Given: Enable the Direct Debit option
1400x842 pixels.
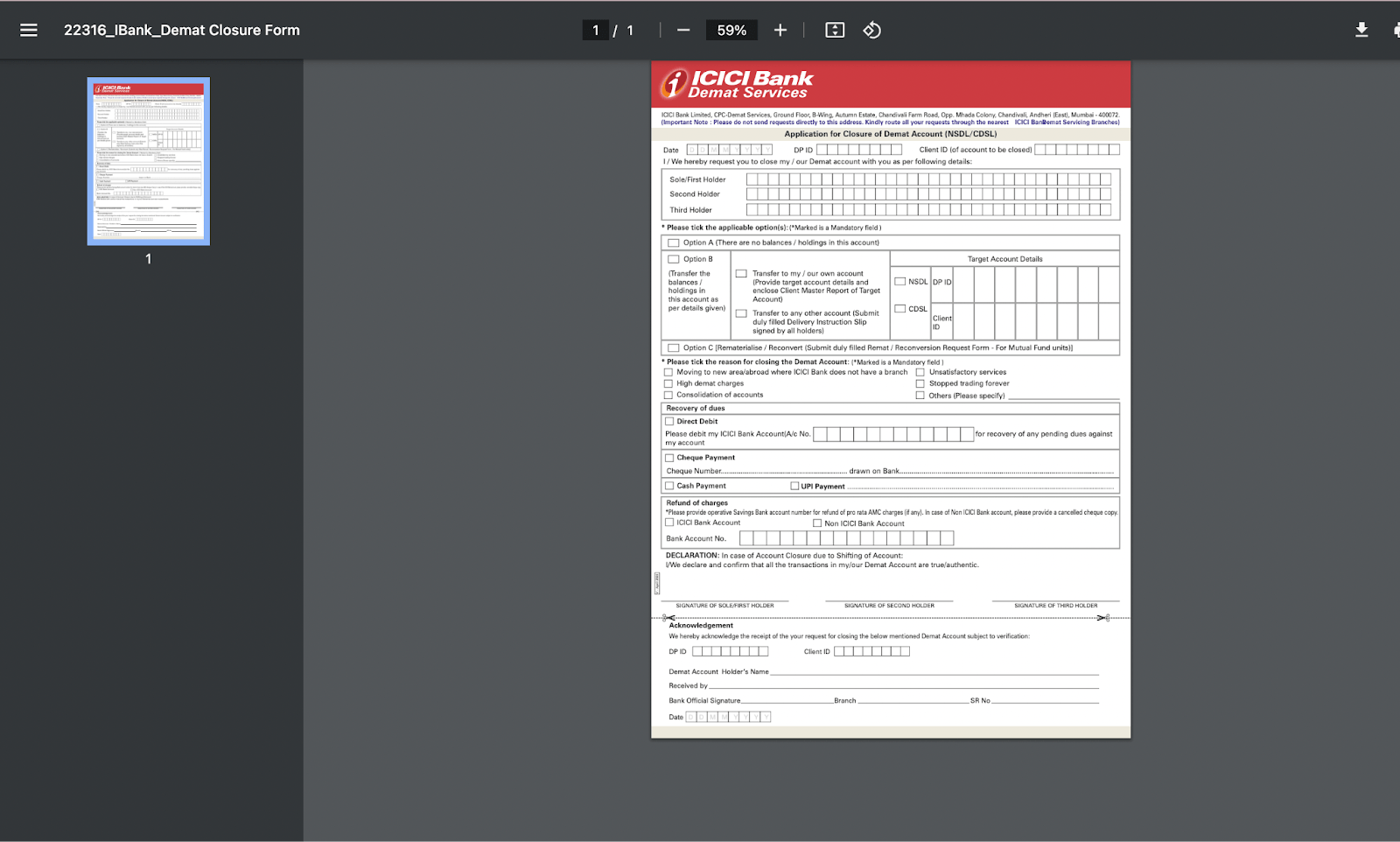Looking at the screenshot, I should [x=669, y=421].
